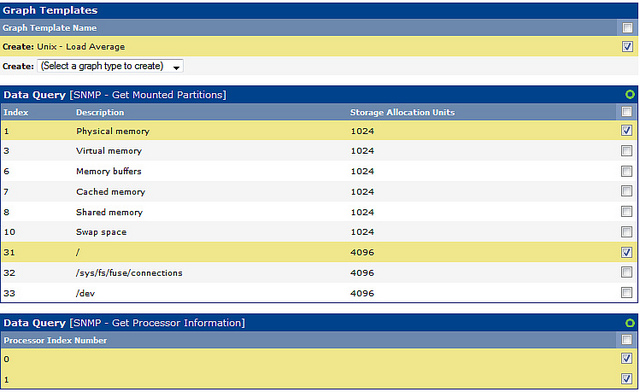
Task: Click index number 10 cell
Action: [x=9, y=232]
